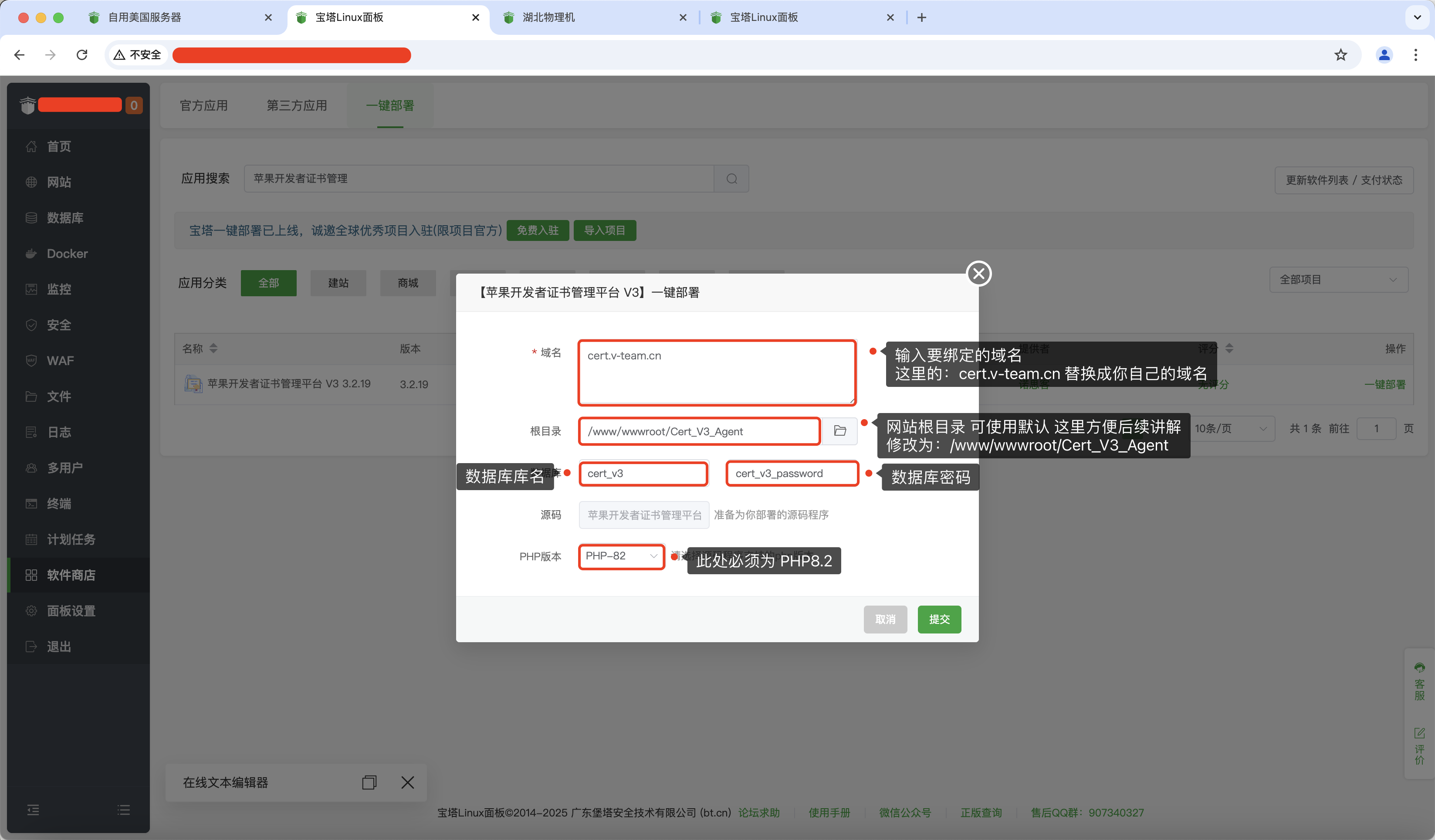
Task: Open the 全部项目 filter dropdown
Action: pos(1338,280)
